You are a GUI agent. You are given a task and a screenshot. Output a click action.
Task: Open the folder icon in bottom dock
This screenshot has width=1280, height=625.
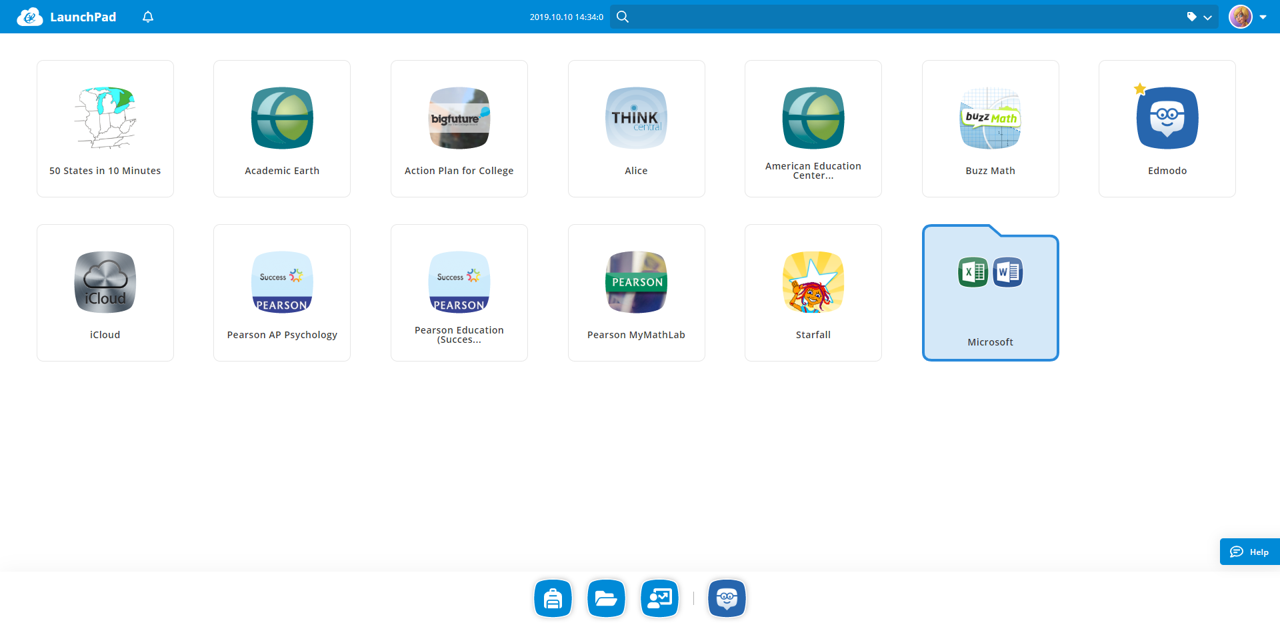click(x=606, y=598)
